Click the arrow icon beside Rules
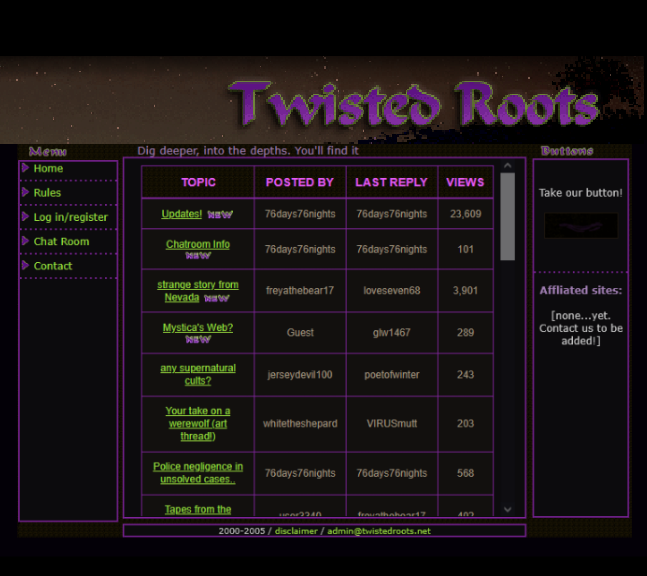This screenshot has width=647, height=576. [25, 192]
